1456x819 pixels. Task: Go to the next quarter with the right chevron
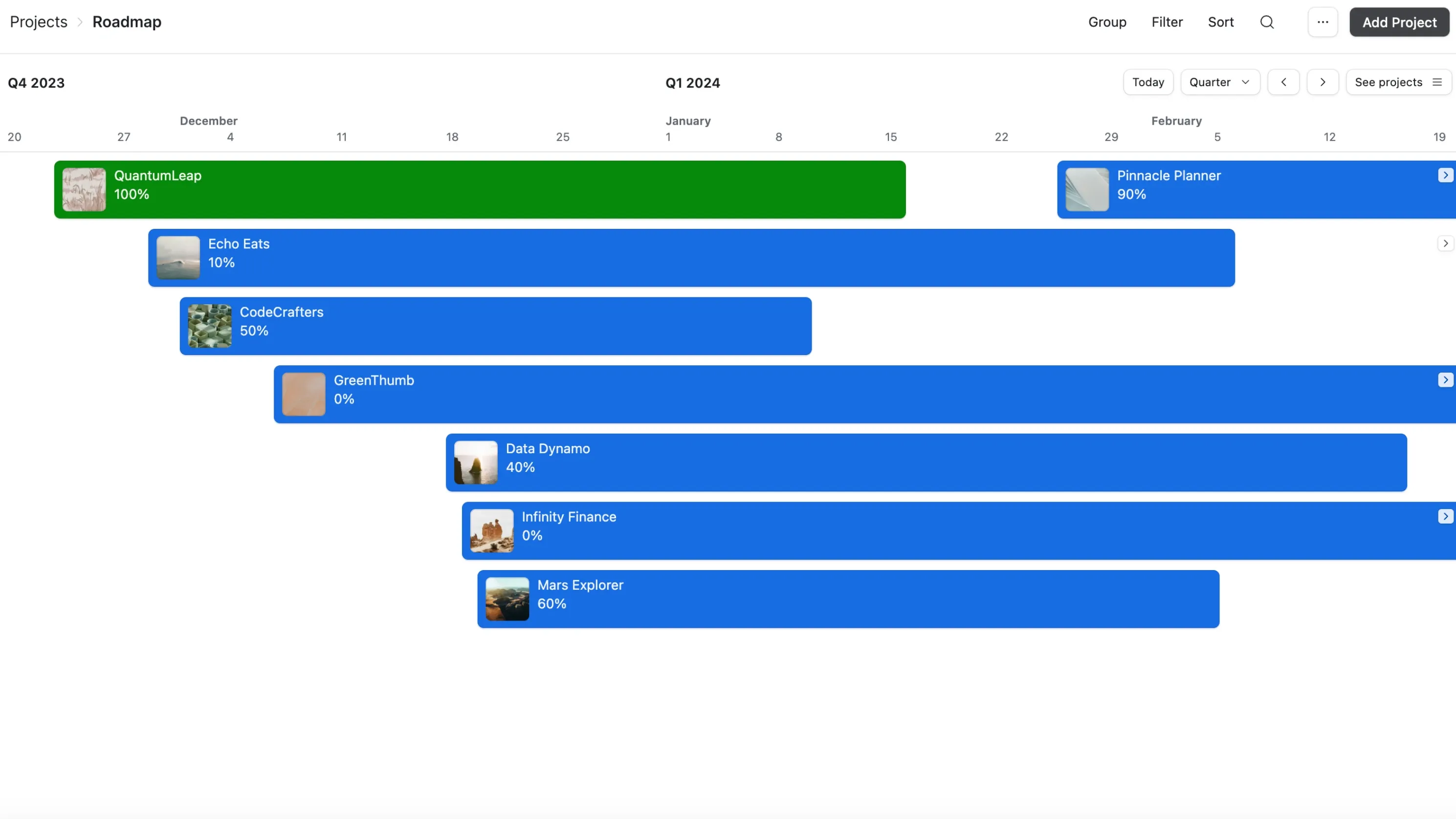point(1323,82)
